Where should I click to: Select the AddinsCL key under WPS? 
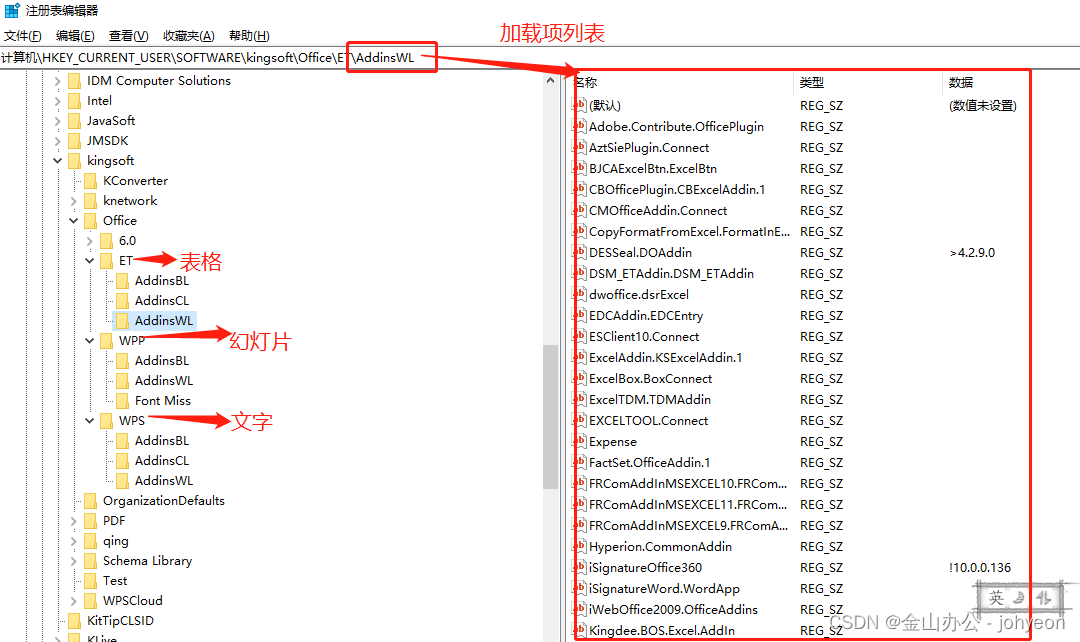[162, 461]
